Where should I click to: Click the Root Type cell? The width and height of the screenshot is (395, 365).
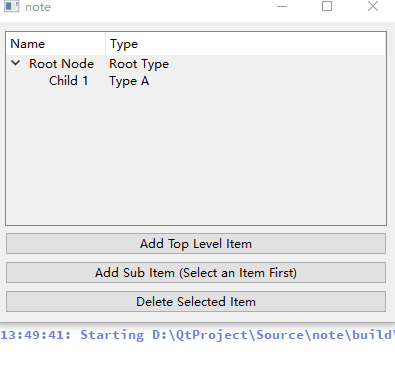[x=139, y=64]
